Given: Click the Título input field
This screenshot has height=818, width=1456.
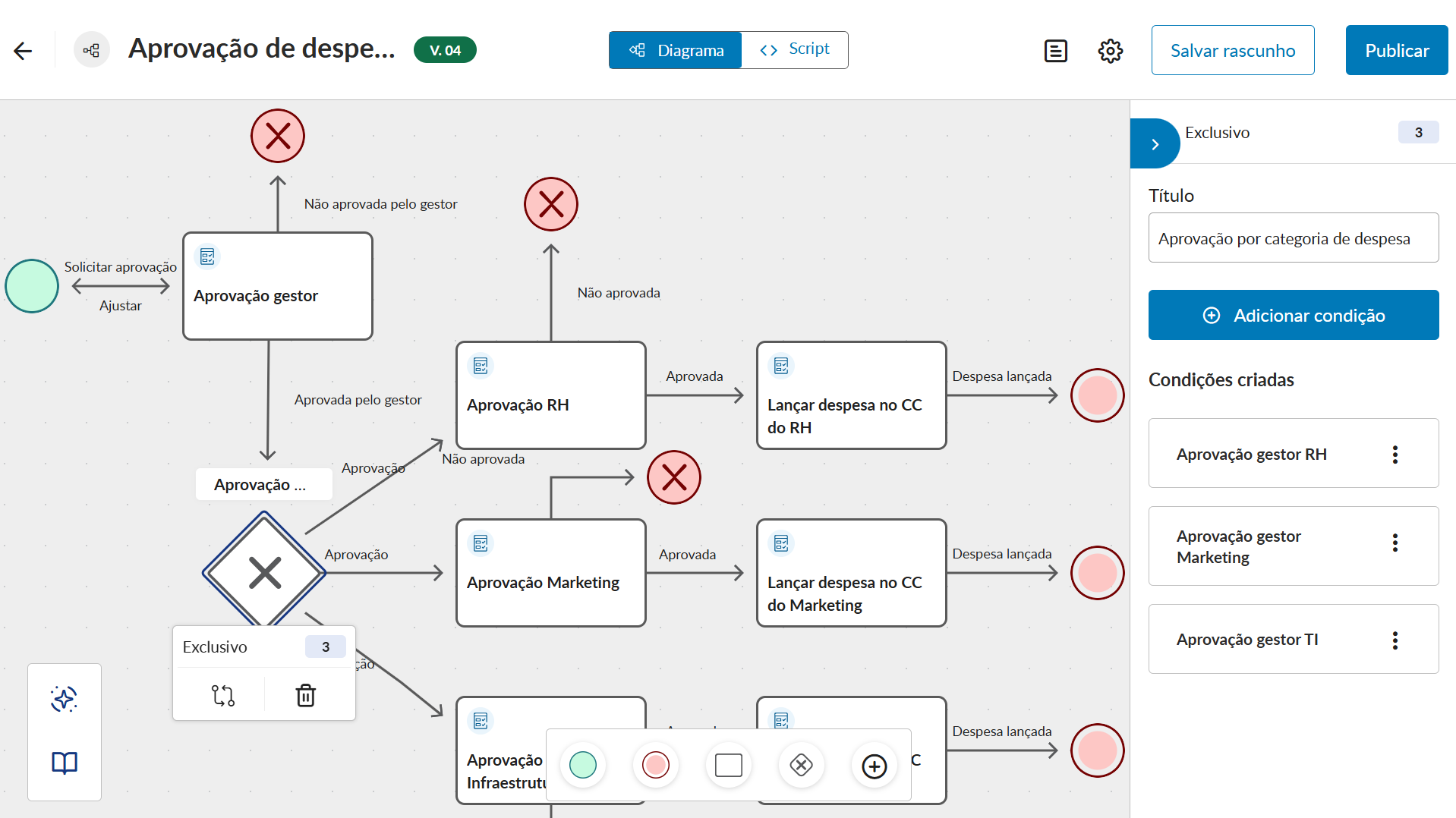Looking at the screenshot, I should click(1293, 238).
